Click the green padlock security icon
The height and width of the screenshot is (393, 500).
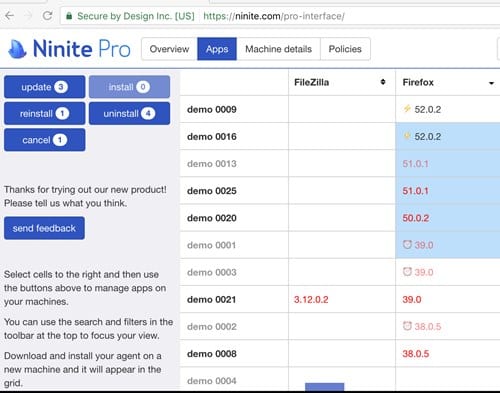pos(69,16)
